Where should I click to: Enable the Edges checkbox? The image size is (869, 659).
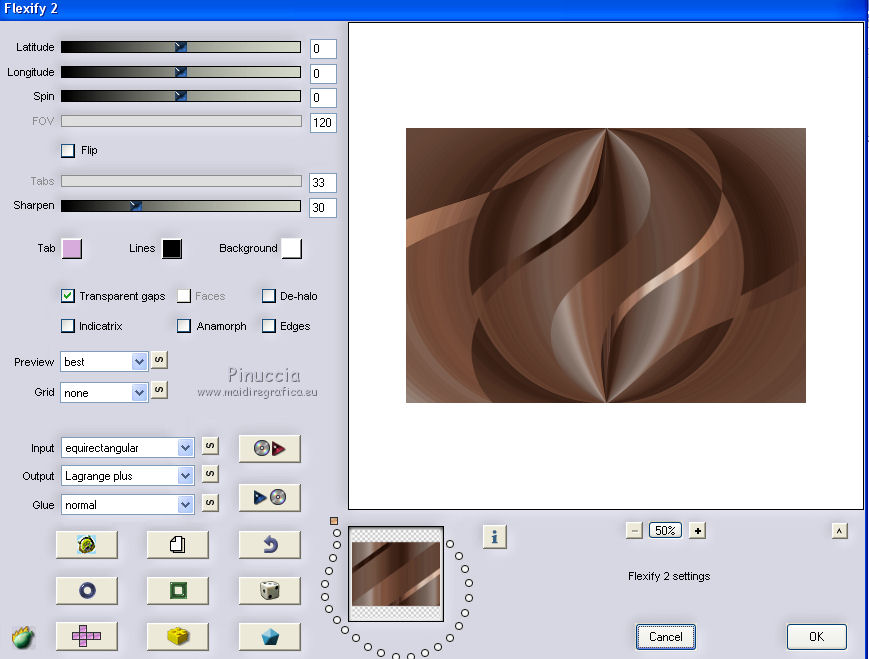269,326
